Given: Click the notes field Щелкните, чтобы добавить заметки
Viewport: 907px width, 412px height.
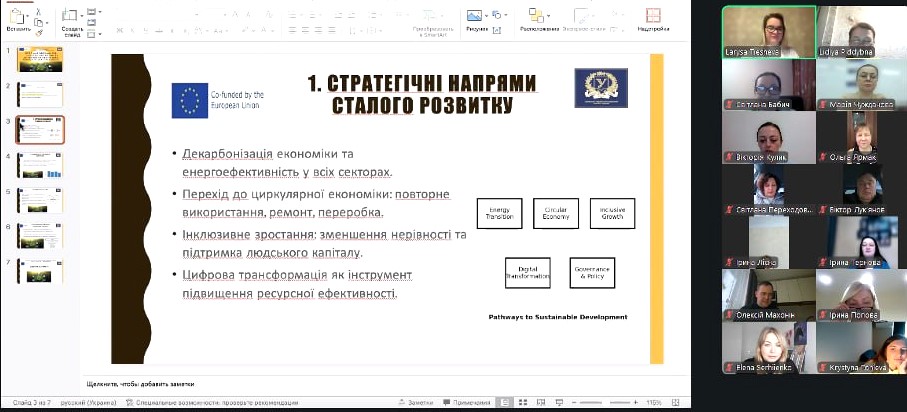Looking at the screenshot, I should pos(141,384).
